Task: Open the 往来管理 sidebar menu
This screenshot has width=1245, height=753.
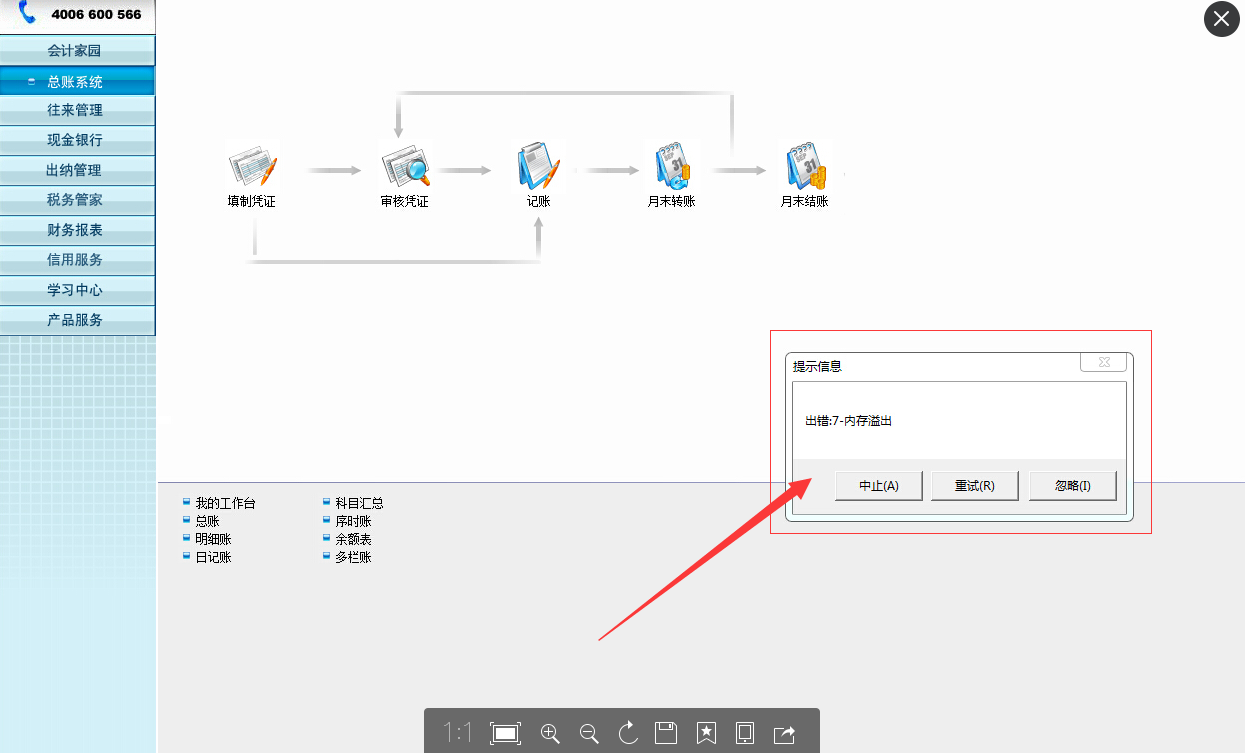Action: coord(76,110)
